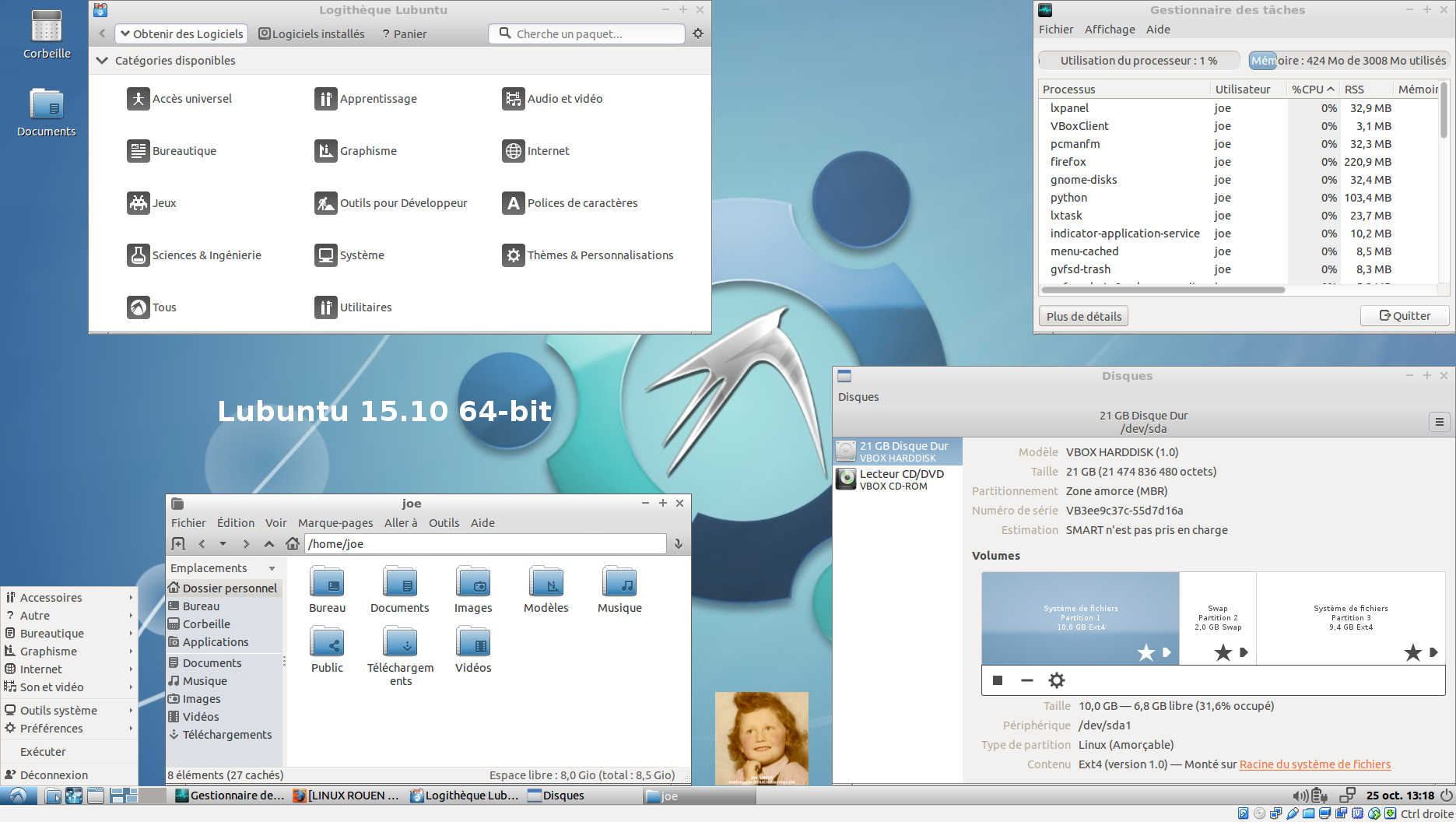1456x822 pixels.
Task: Open partition options gear in Disques
Action: coord(1056,680)
